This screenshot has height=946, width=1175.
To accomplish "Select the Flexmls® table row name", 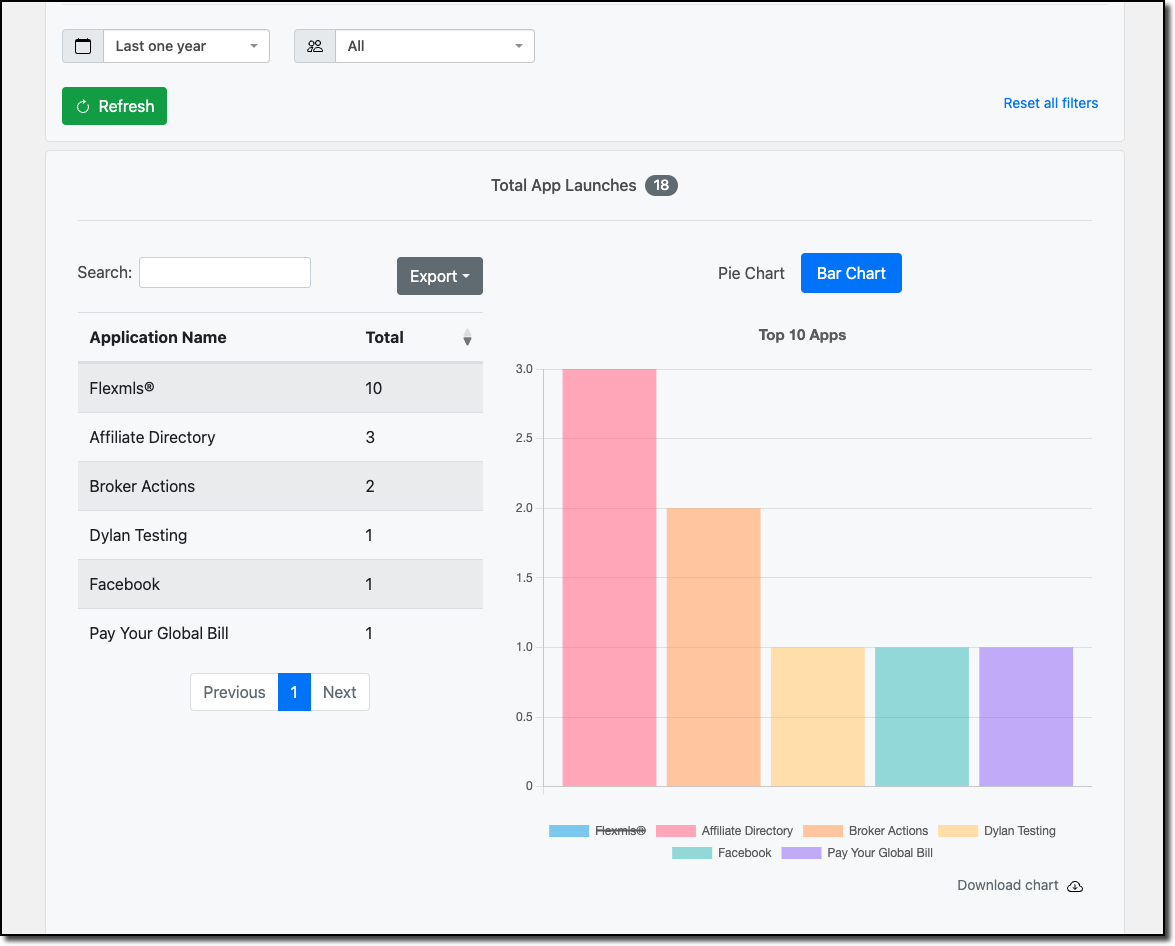I will (x=122, y=388).
